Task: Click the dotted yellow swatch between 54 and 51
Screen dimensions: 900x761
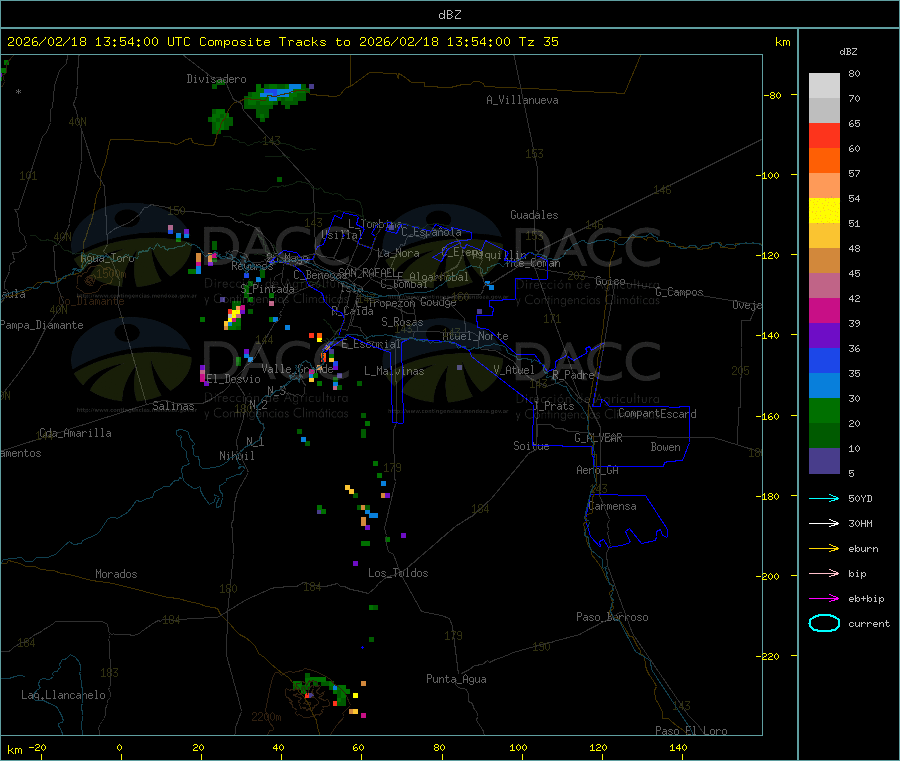Action: pos(824,211)
